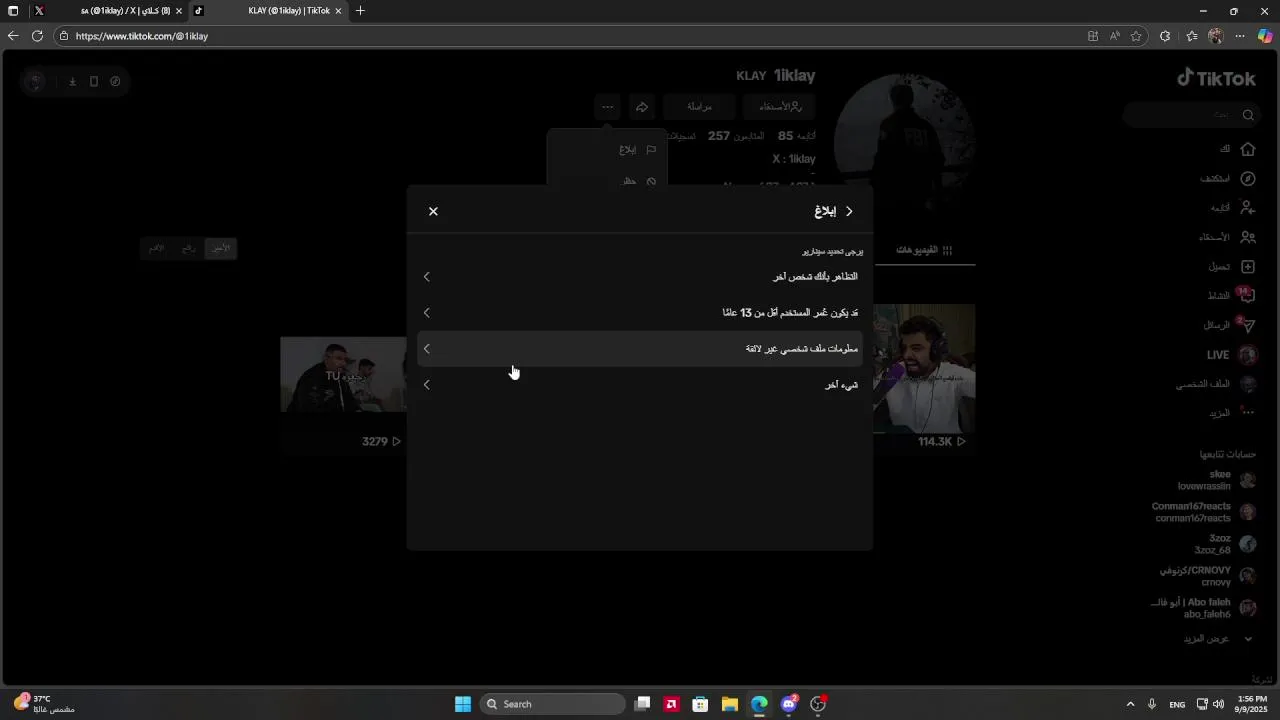
Task: Open File Explorer from the taskbar
Action: coord(730,704)
